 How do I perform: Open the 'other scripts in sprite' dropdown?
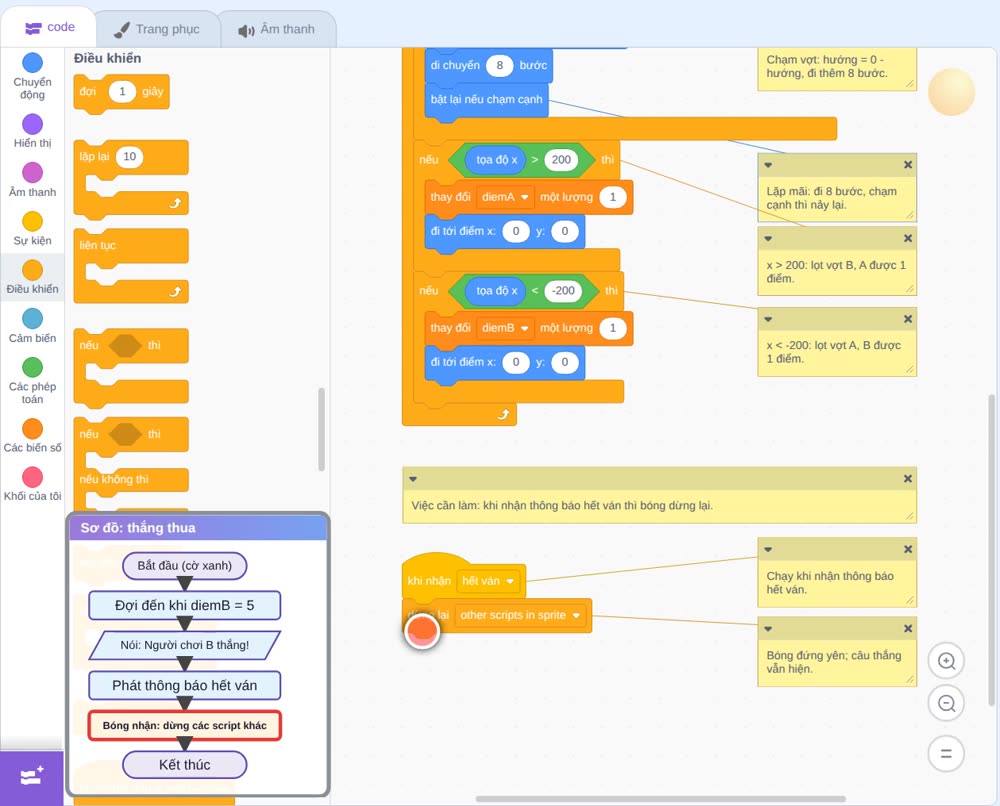click(520, 615)
